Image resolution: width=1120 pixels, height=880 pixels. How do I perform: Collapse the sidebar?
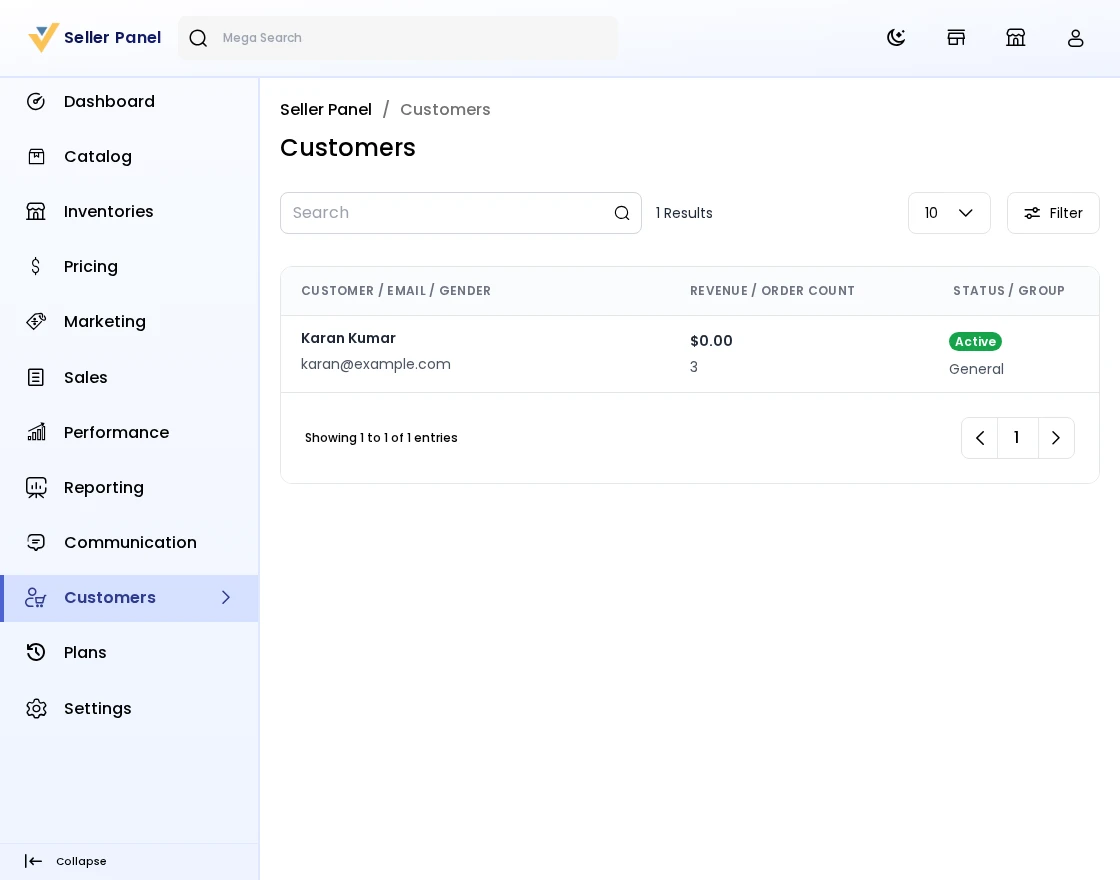pyautogui.click(x=65, y=861)
